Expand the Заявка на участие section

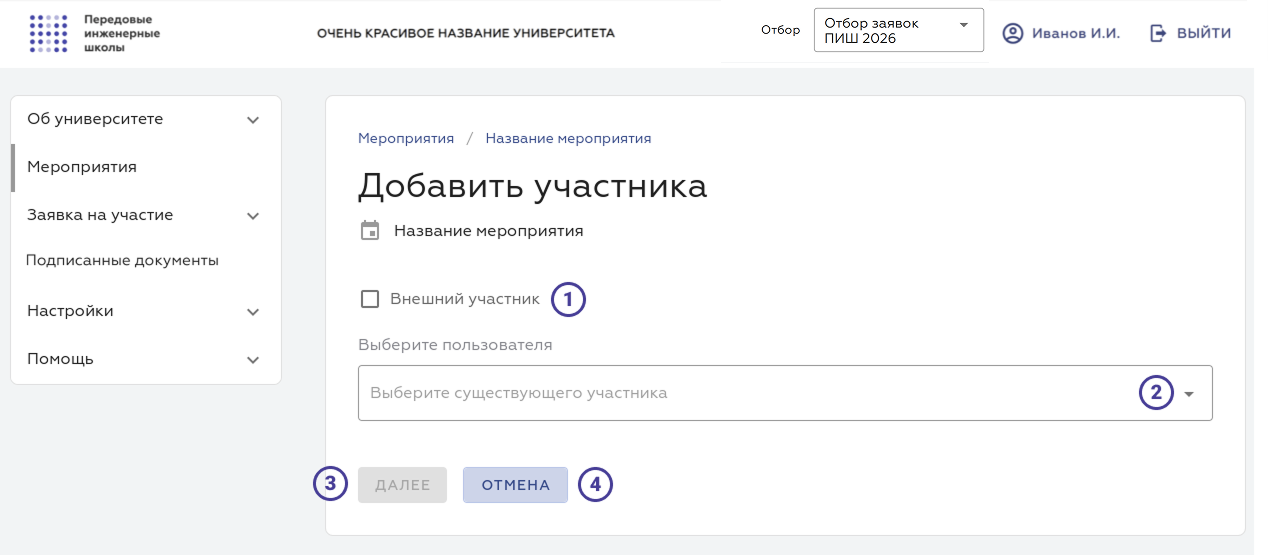(253, 216)
